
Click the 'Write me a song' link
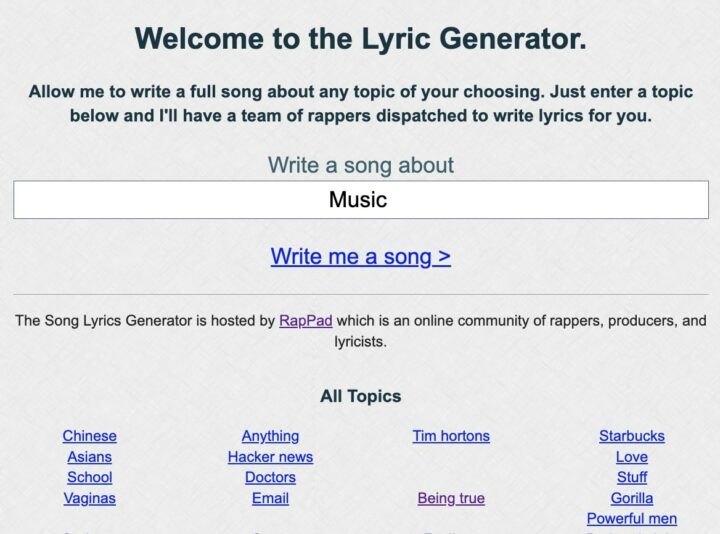(360, 256)
